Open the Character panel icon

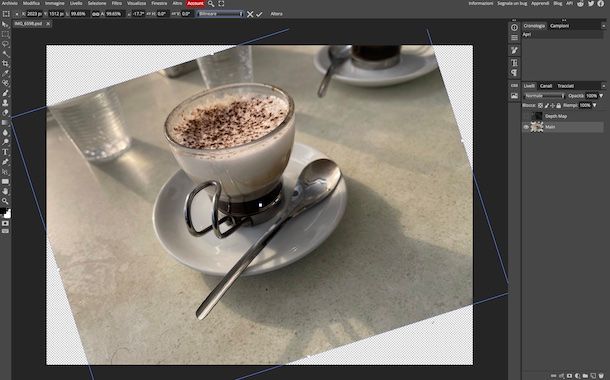tap(514, 63)
